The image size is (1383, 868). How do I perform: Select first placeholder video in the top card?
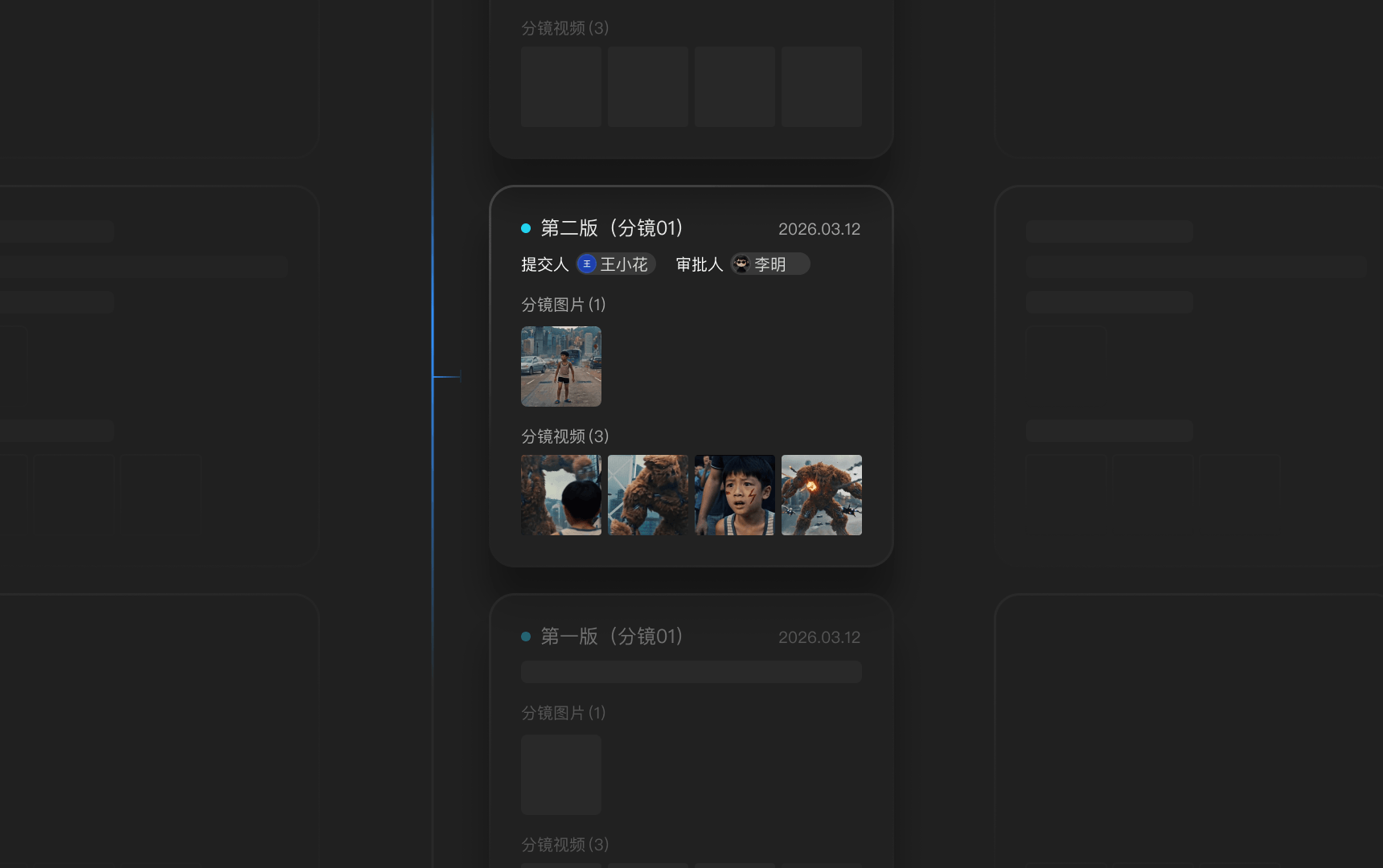coord(561,87)
